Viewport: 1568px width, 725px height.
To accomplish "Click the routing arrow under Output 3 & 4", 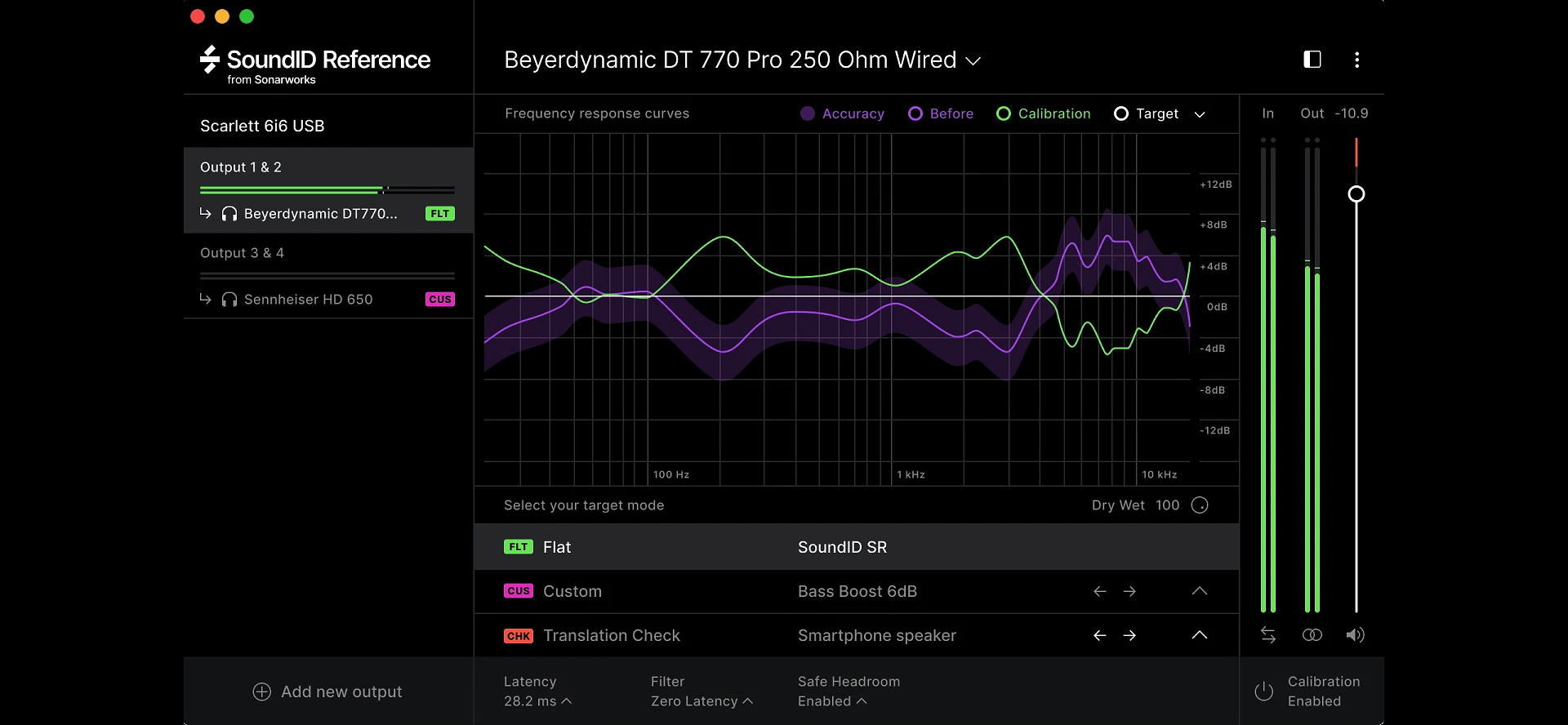I will [x=206, y=299].
